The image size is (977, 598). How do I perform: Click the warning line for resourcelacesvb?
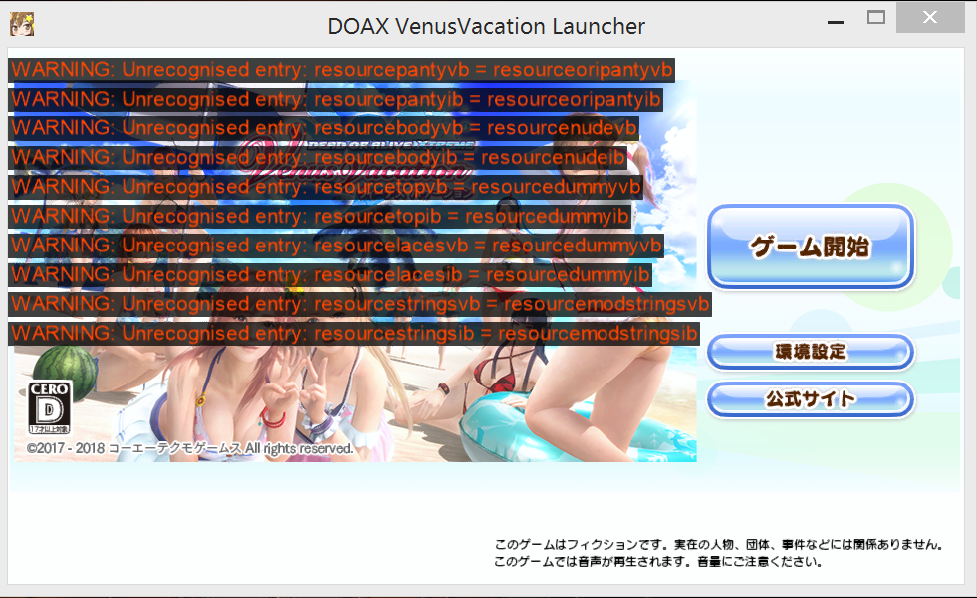(336, 245)
